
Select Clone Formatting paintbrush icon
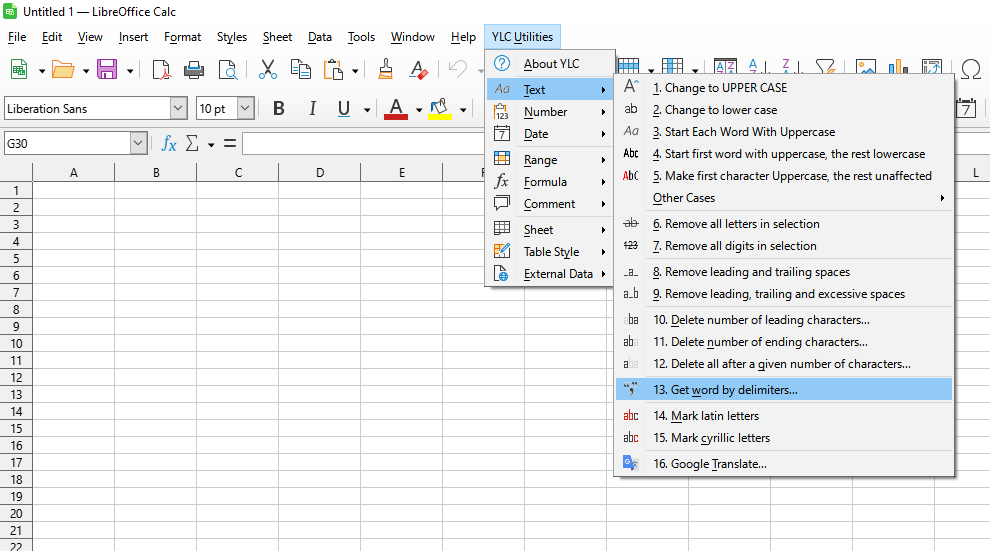pyautogui.click(x=386, y=69)
